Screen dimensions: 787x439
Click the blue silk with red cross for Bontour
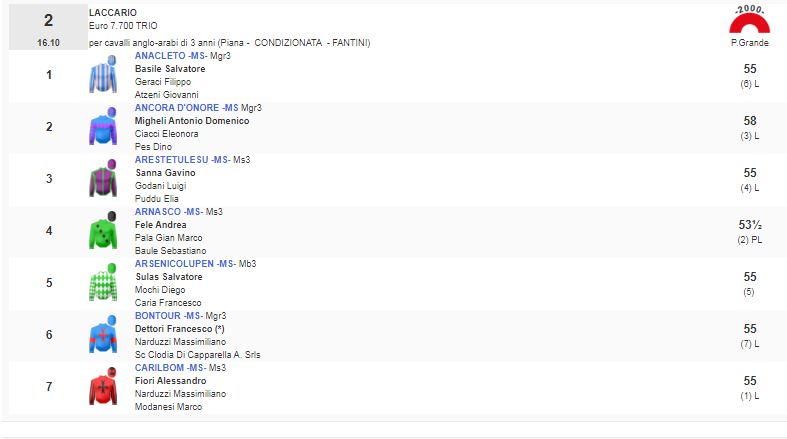[103, 335]
